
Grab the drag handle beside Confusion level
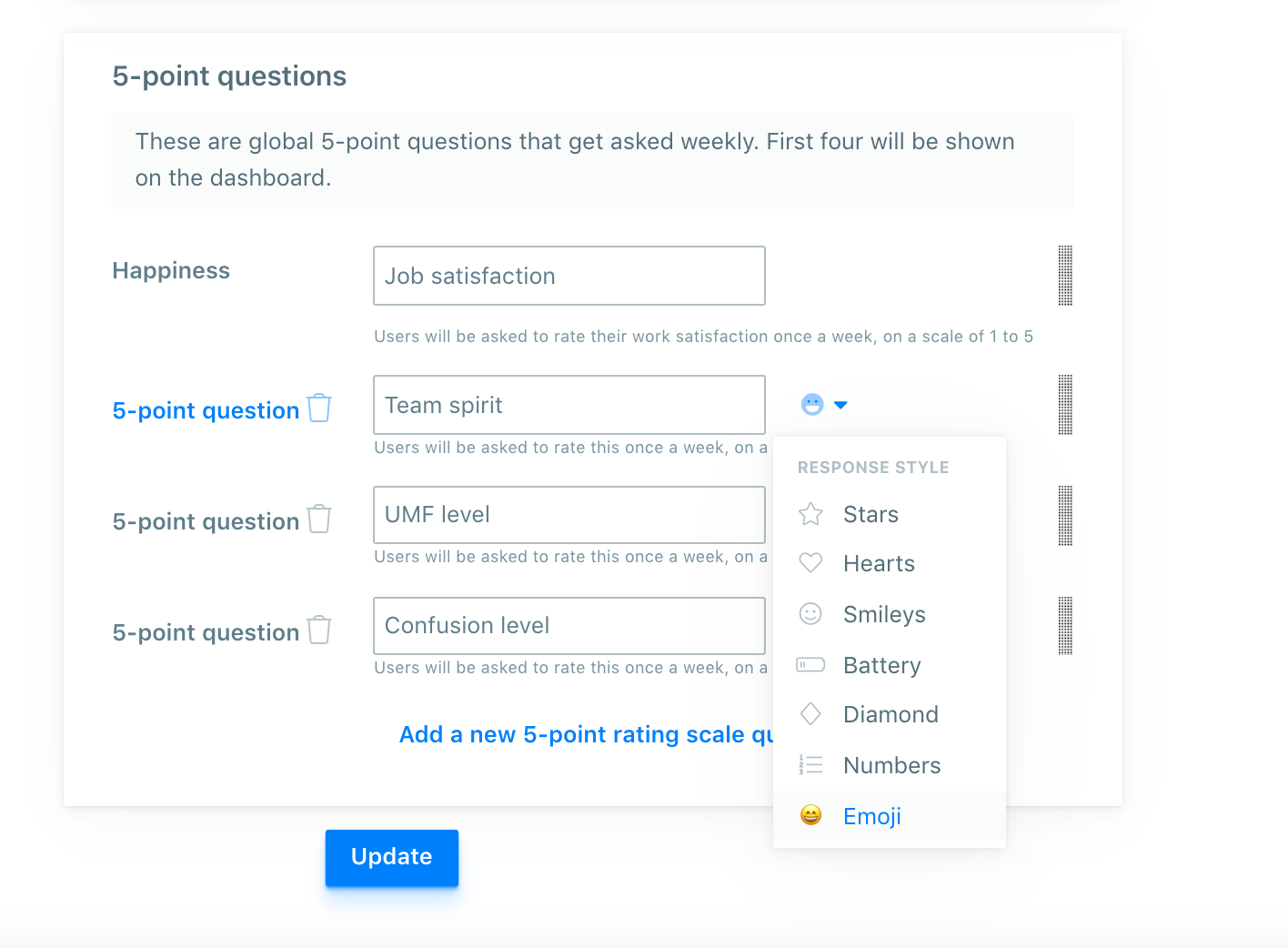[1065, 625]
